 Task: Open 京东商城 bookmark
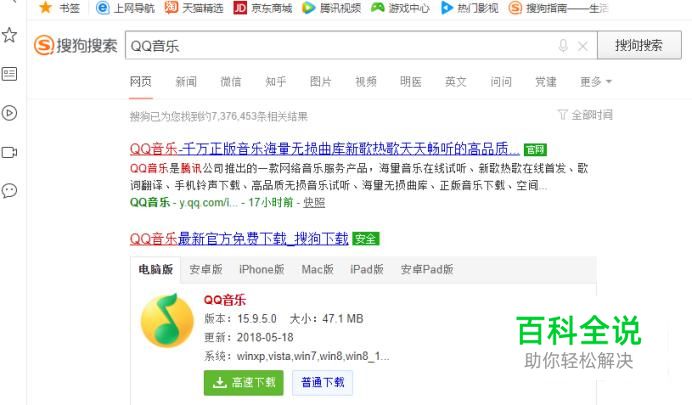click(x=263, y=8)
